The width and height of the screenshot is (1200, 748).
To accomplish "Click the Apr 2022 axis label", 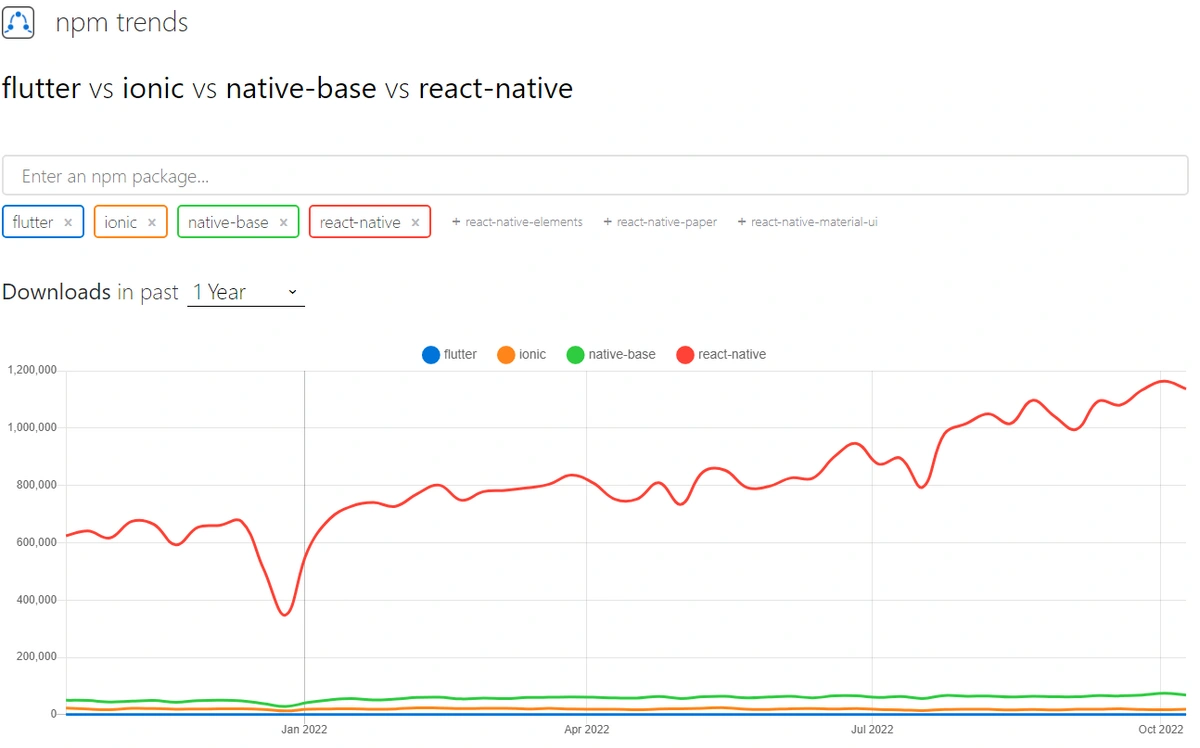I will (587, 729).
